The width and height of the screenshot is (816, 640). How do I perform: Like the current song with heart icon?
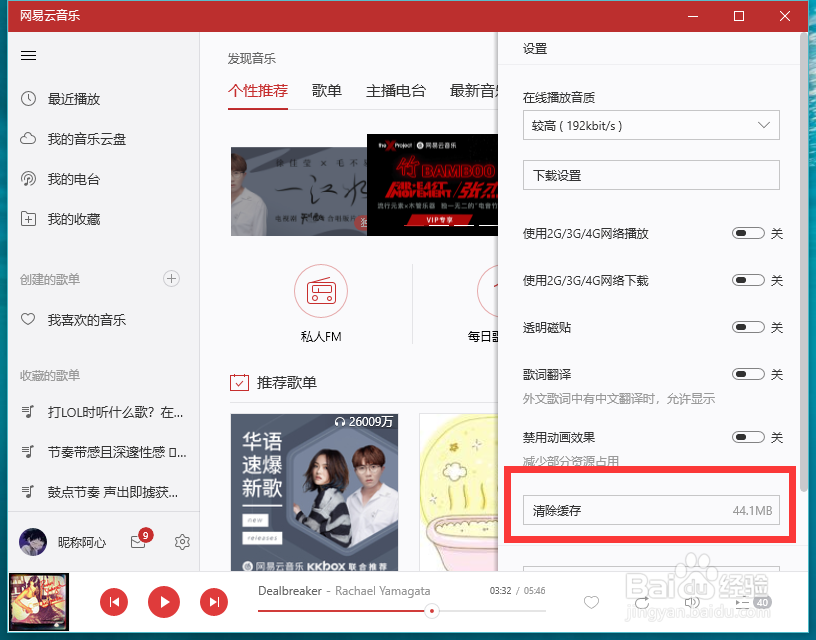click(591, 602)
